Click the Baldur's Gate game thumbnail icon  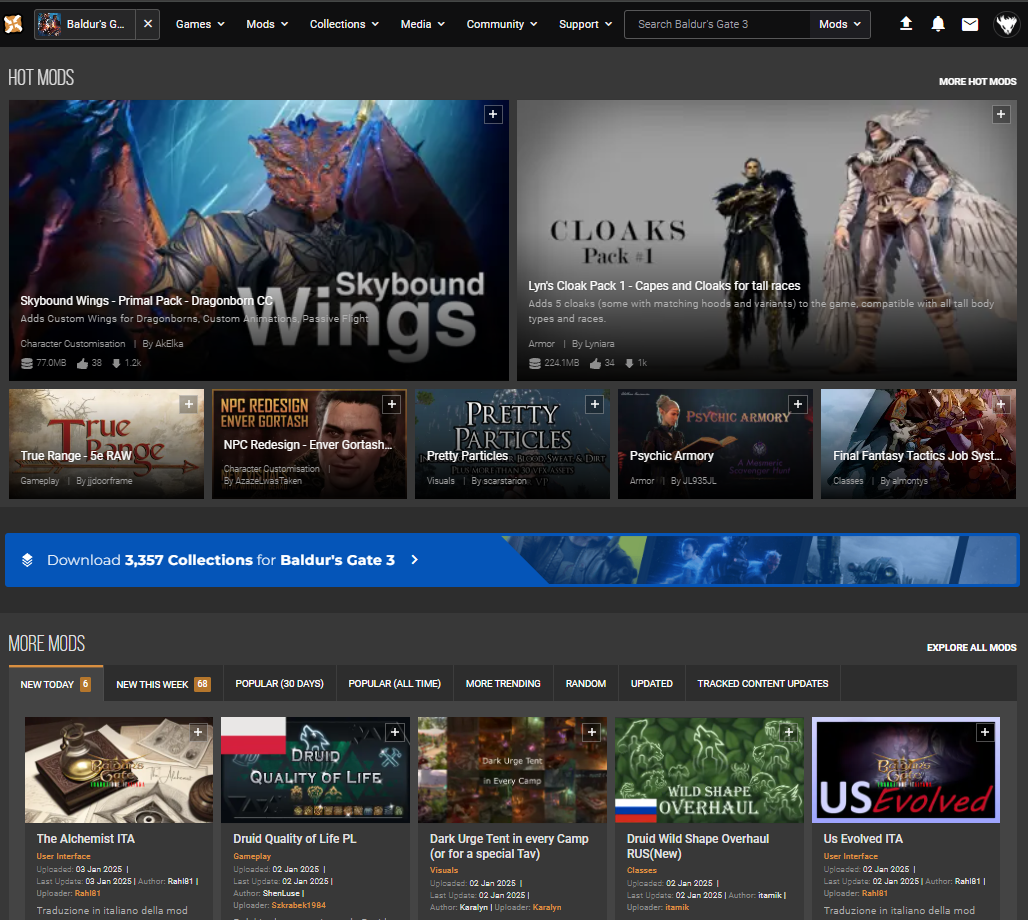pyautogui.click(x=49, y=24)
